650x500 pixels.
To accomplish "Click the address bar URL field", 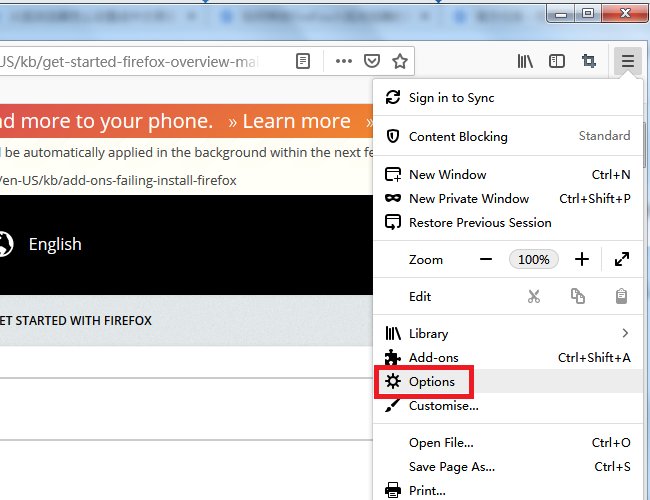I will (140, 61).
